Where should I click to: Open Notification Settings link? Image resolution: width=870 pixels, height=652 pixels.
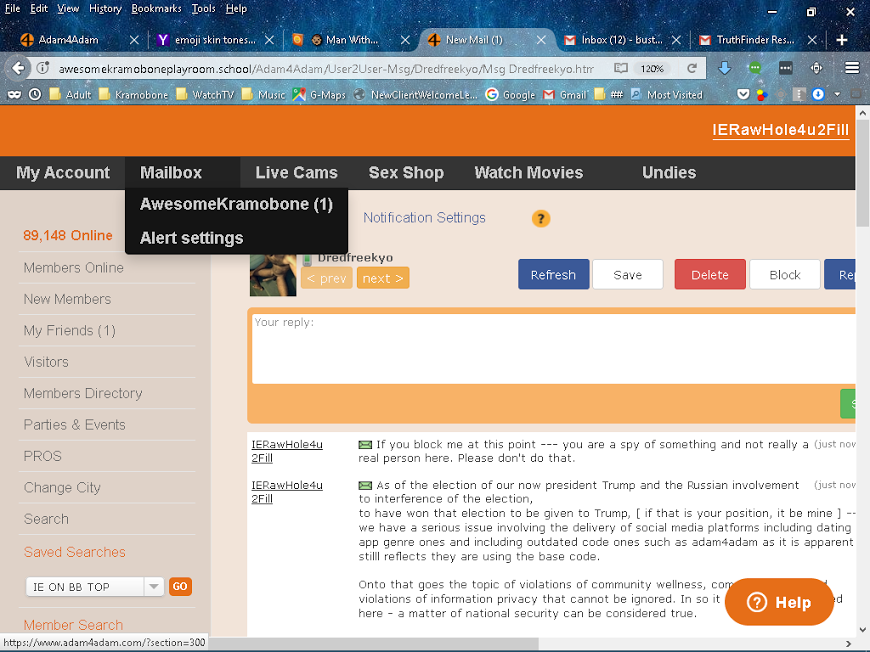pos(424,218)
